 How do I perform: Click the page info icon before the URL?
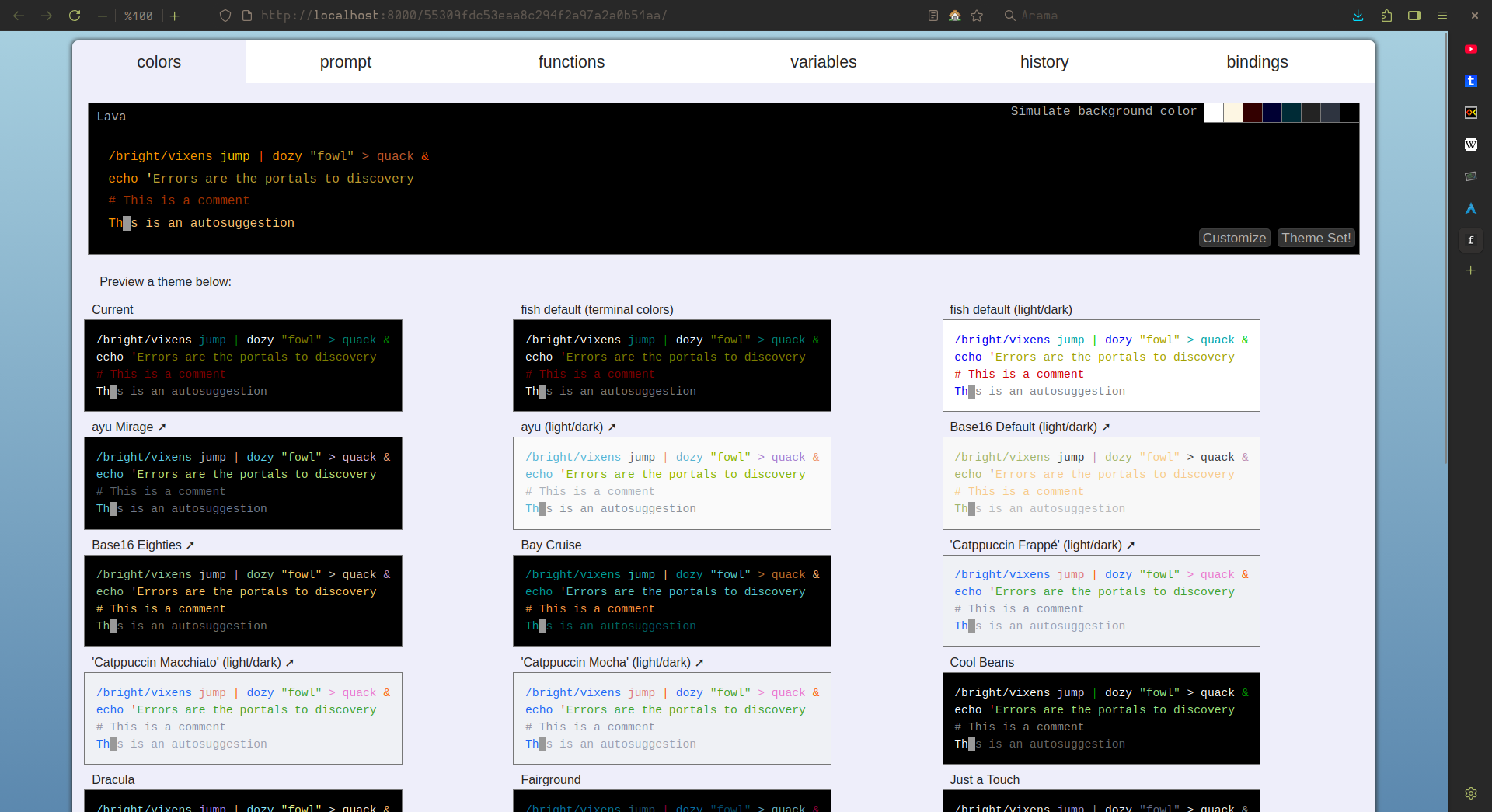pos(247,16)
